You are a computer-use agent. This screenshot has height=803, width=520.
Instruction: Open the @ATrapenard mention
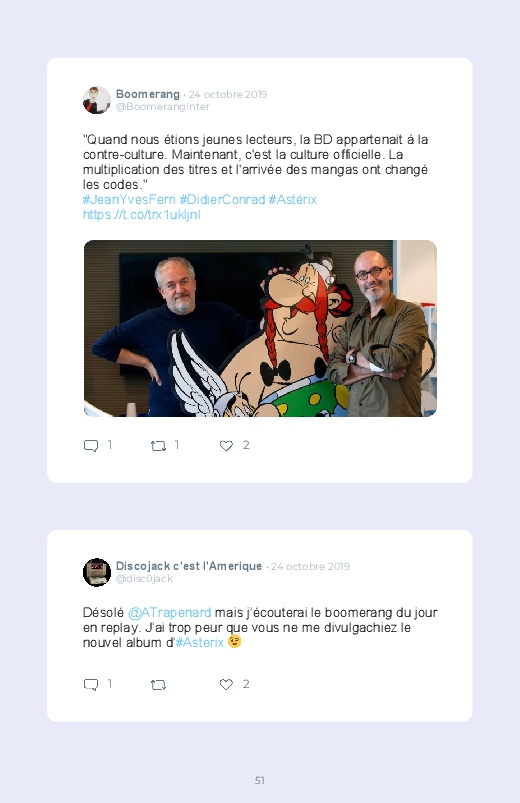pyautogui.click(x=170, y=612)
